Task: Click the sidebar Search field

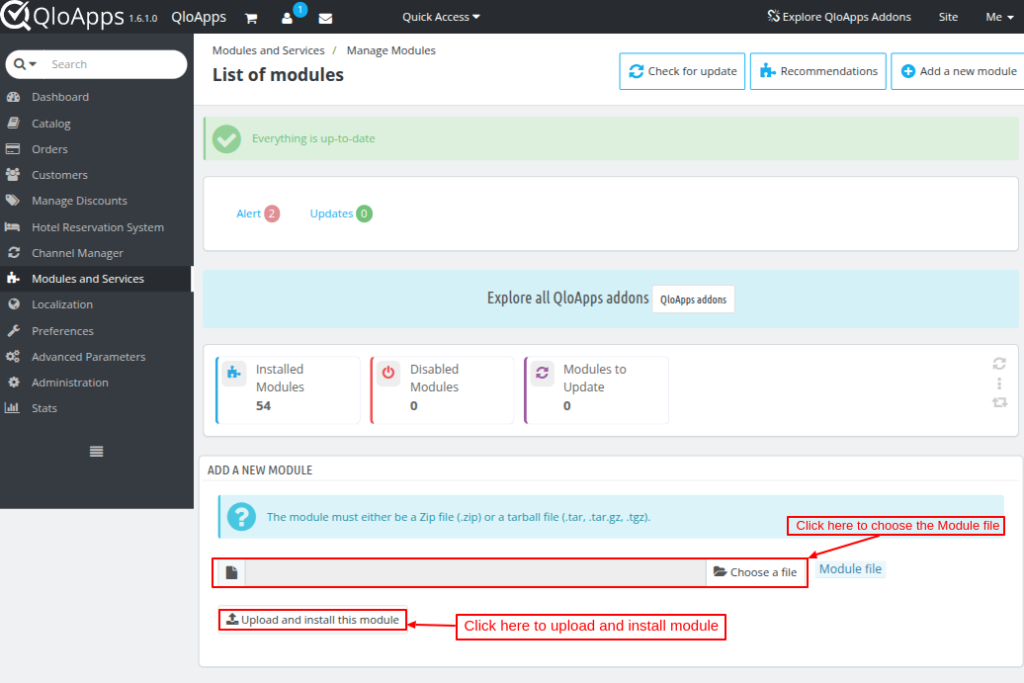Action: [114, 64]
